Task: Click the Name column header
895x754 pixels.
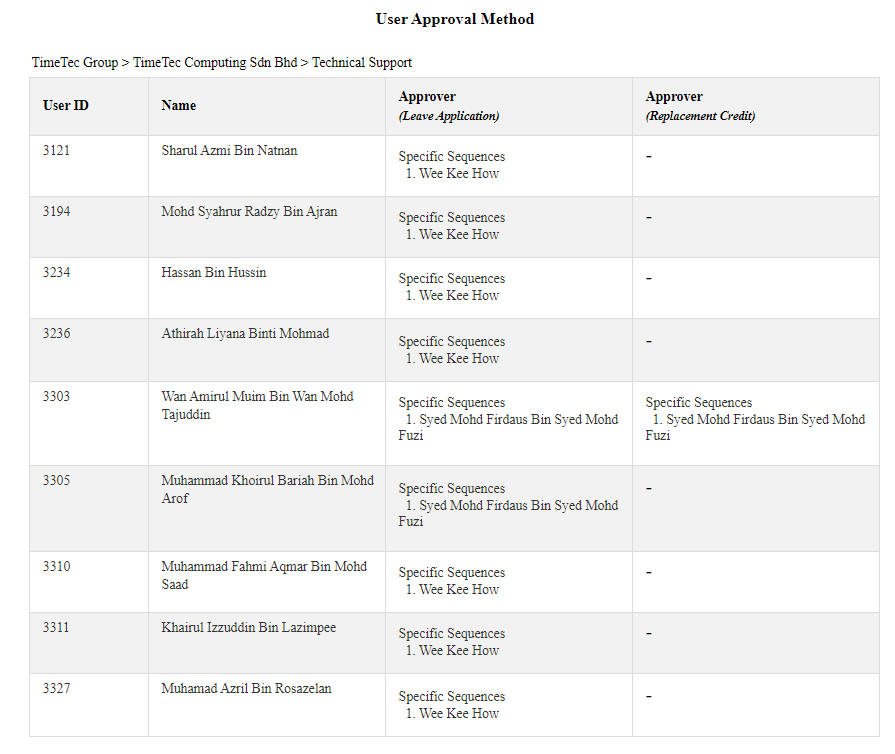Action: 179,106
